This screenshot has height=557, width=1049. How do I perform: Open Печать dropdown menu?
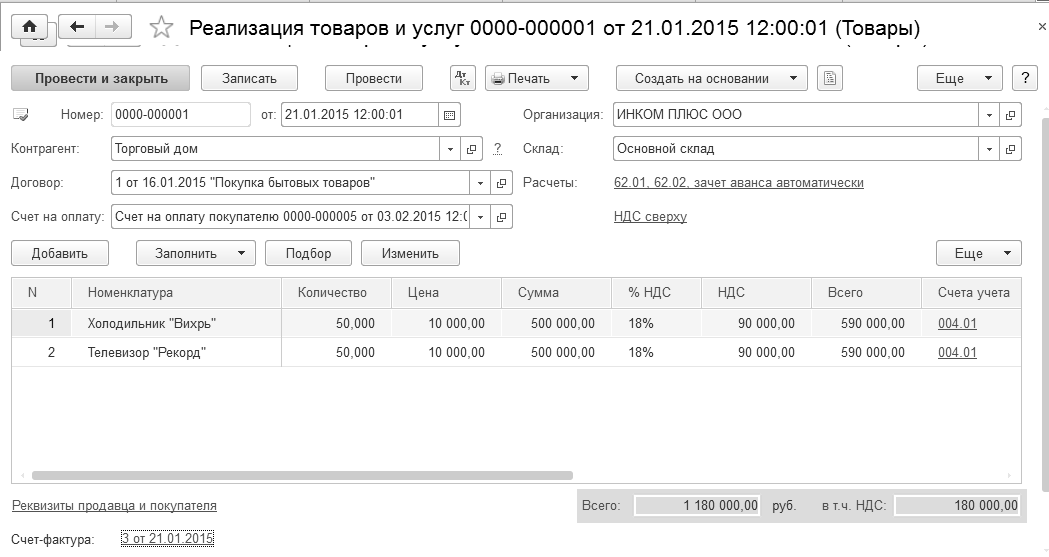537,78
